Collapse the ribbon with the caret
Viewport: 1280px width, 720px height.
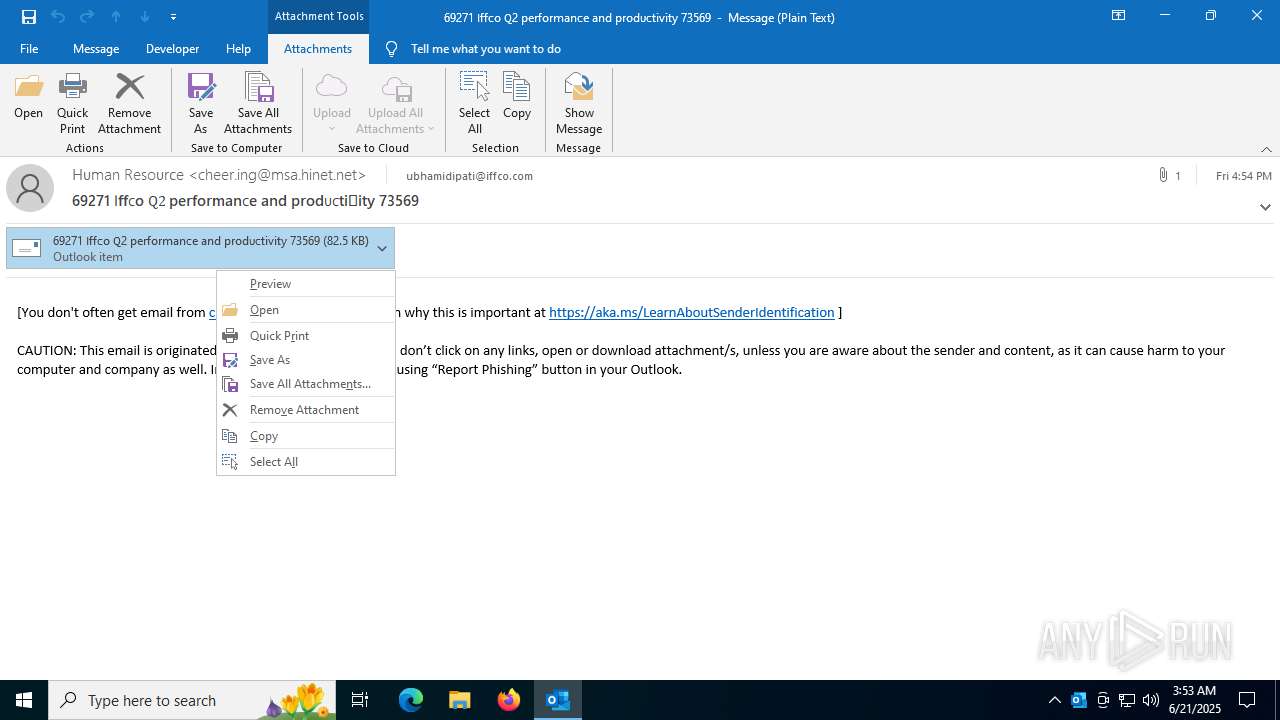tap(1266, 149)
